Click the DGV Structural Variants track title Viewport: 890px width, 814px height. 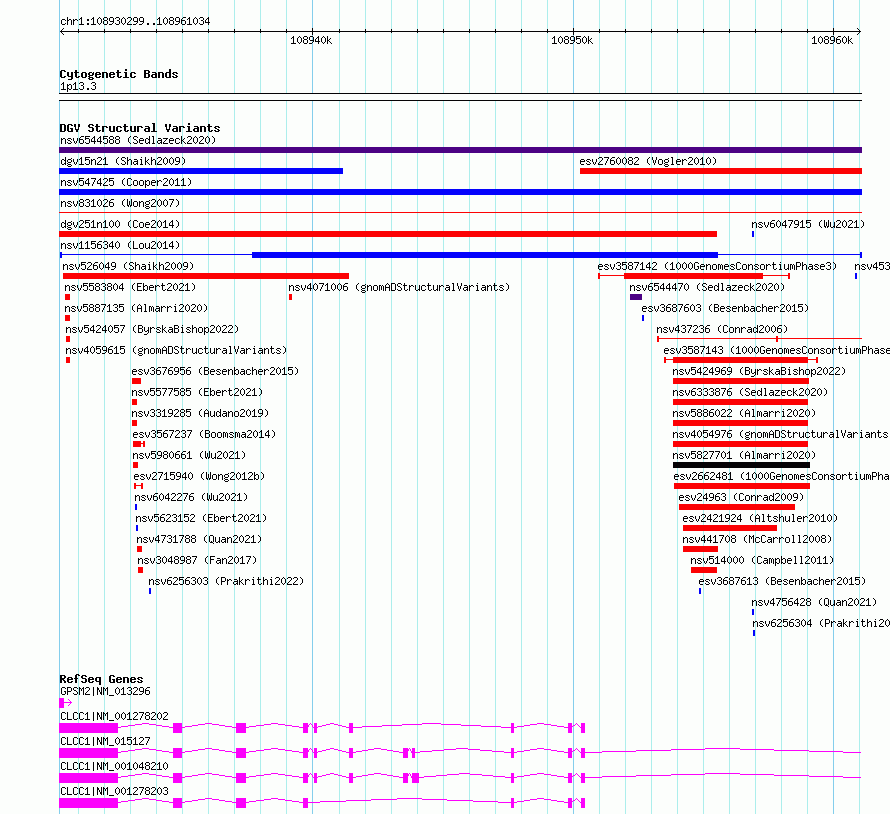coord(140,128)
